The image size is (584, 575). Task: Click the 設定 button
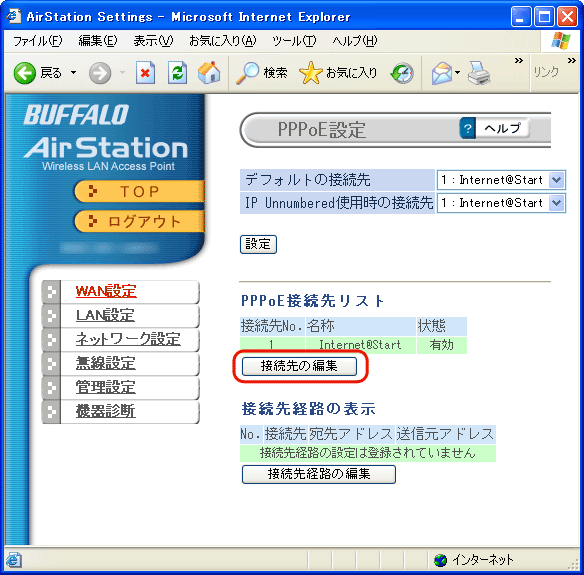pos(258,244)
